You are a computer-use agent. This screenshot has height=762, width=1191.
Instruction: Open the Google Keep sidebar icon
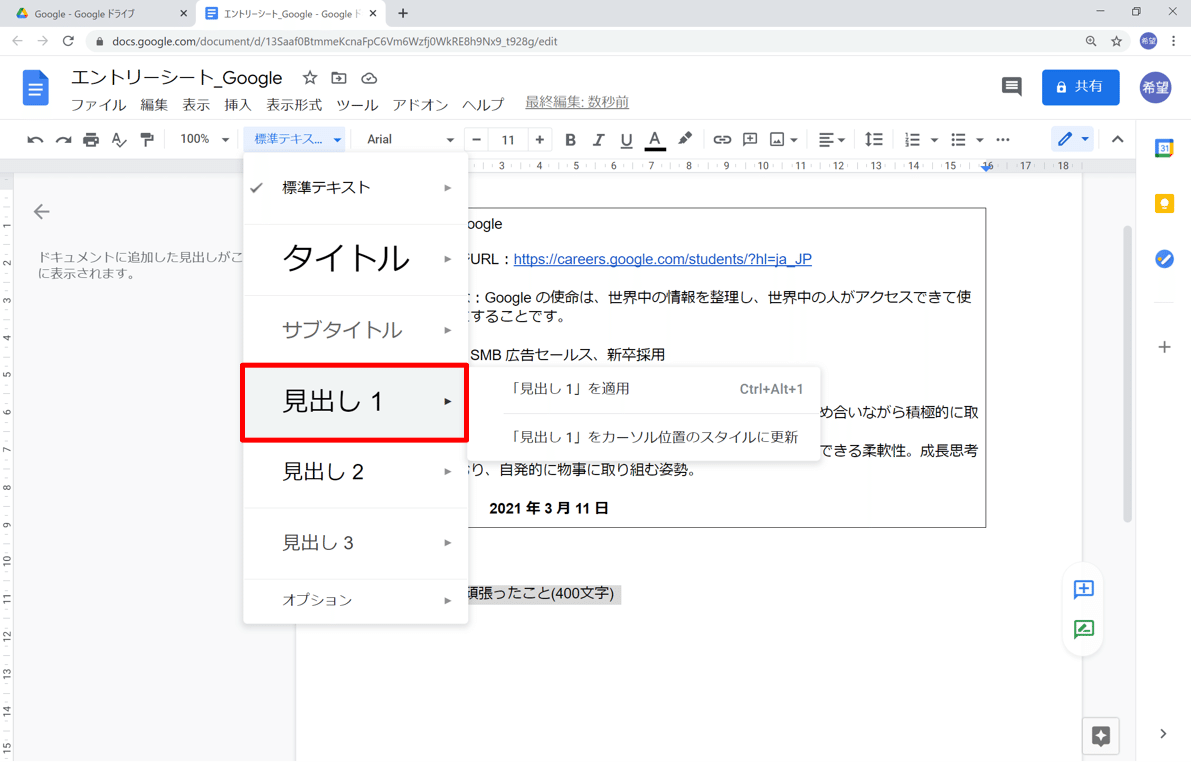point(1163,203)
